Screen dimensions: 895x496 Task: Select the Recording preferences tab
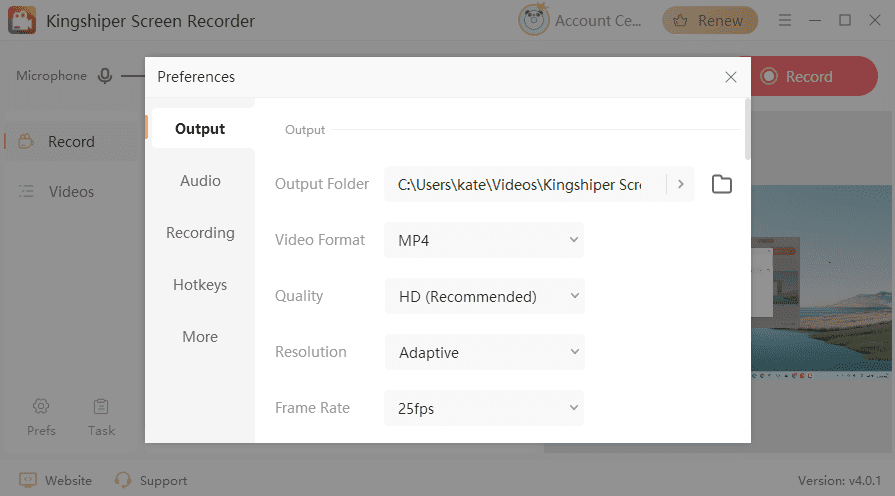200,233
